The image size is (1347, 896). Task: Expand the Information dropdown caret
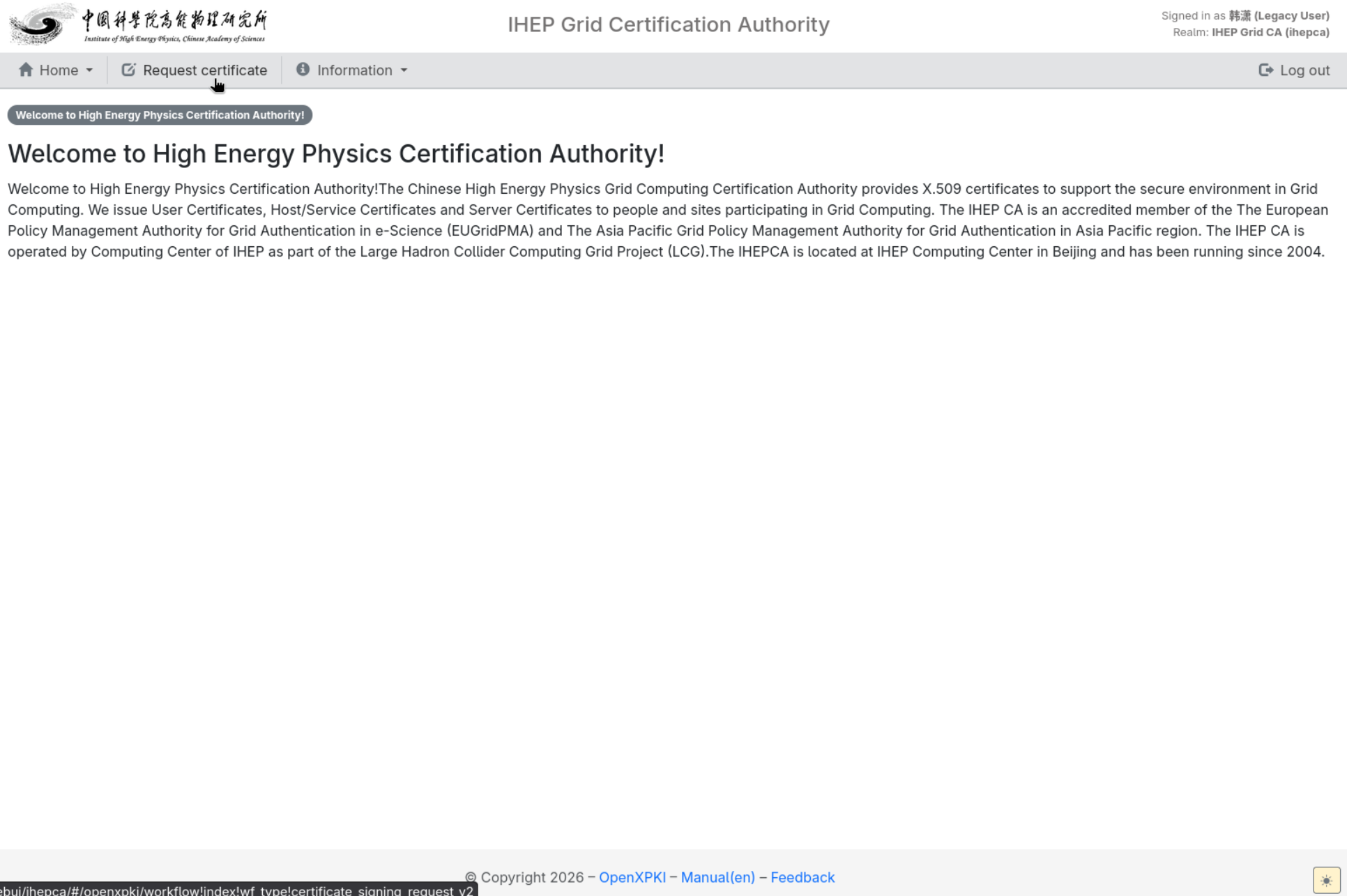[404, 70]
